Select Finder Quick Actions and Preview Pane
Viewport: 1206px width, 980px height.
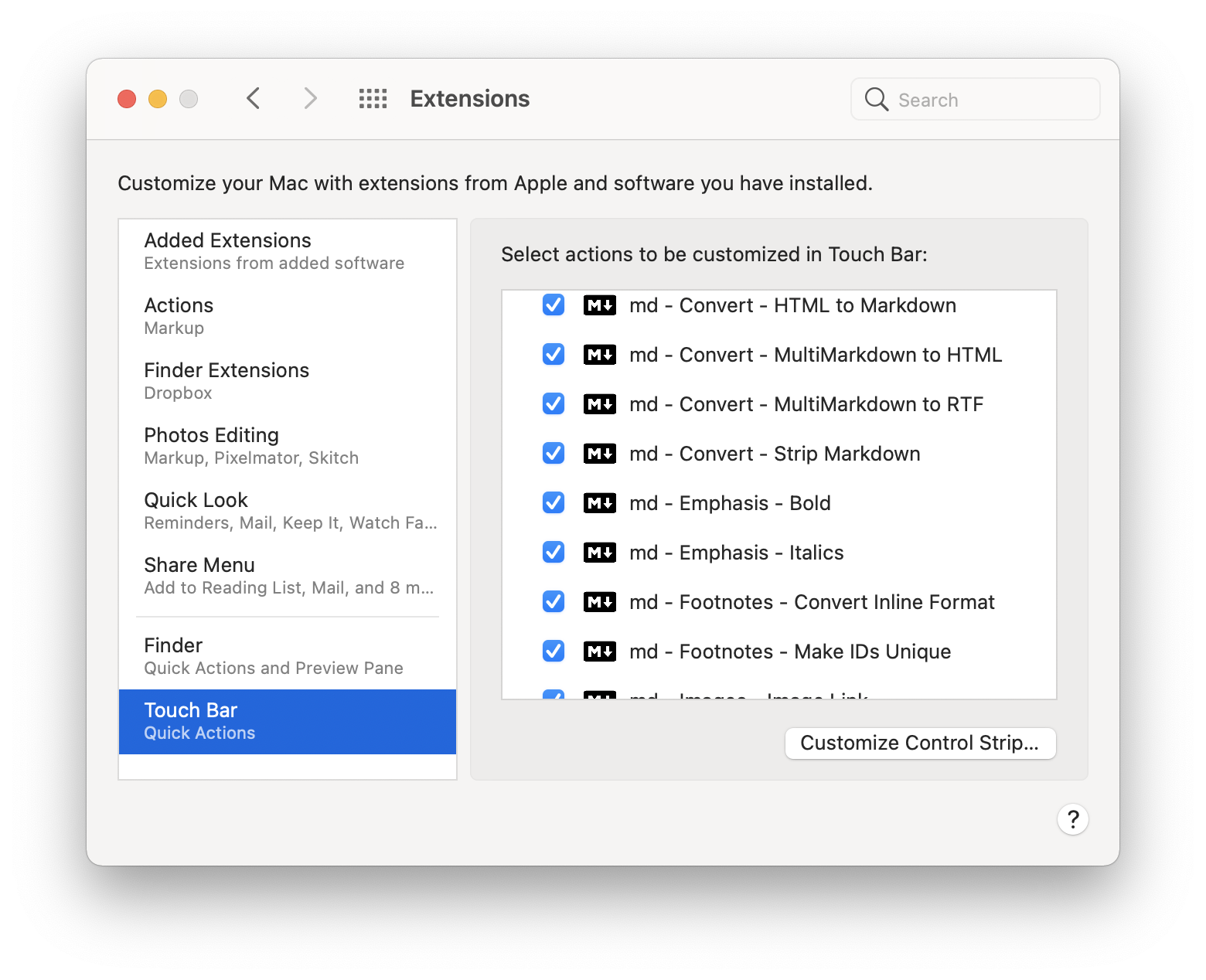[288, 656]
